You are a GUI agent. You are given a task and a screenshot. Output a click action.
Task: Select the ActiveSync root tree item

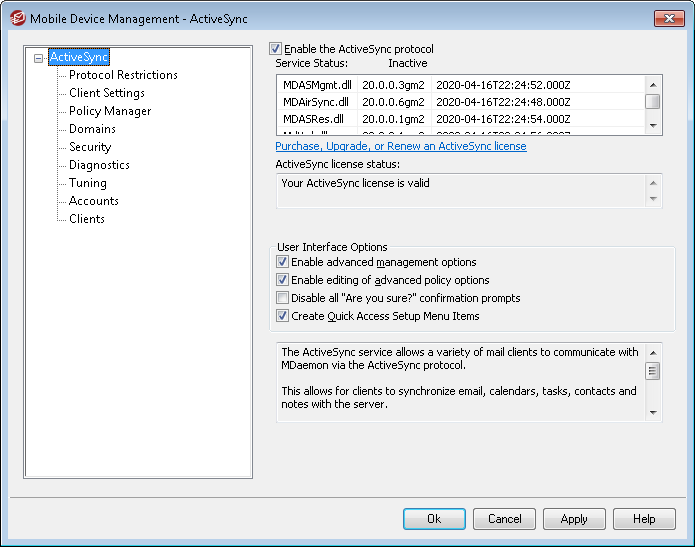point(78,57)
